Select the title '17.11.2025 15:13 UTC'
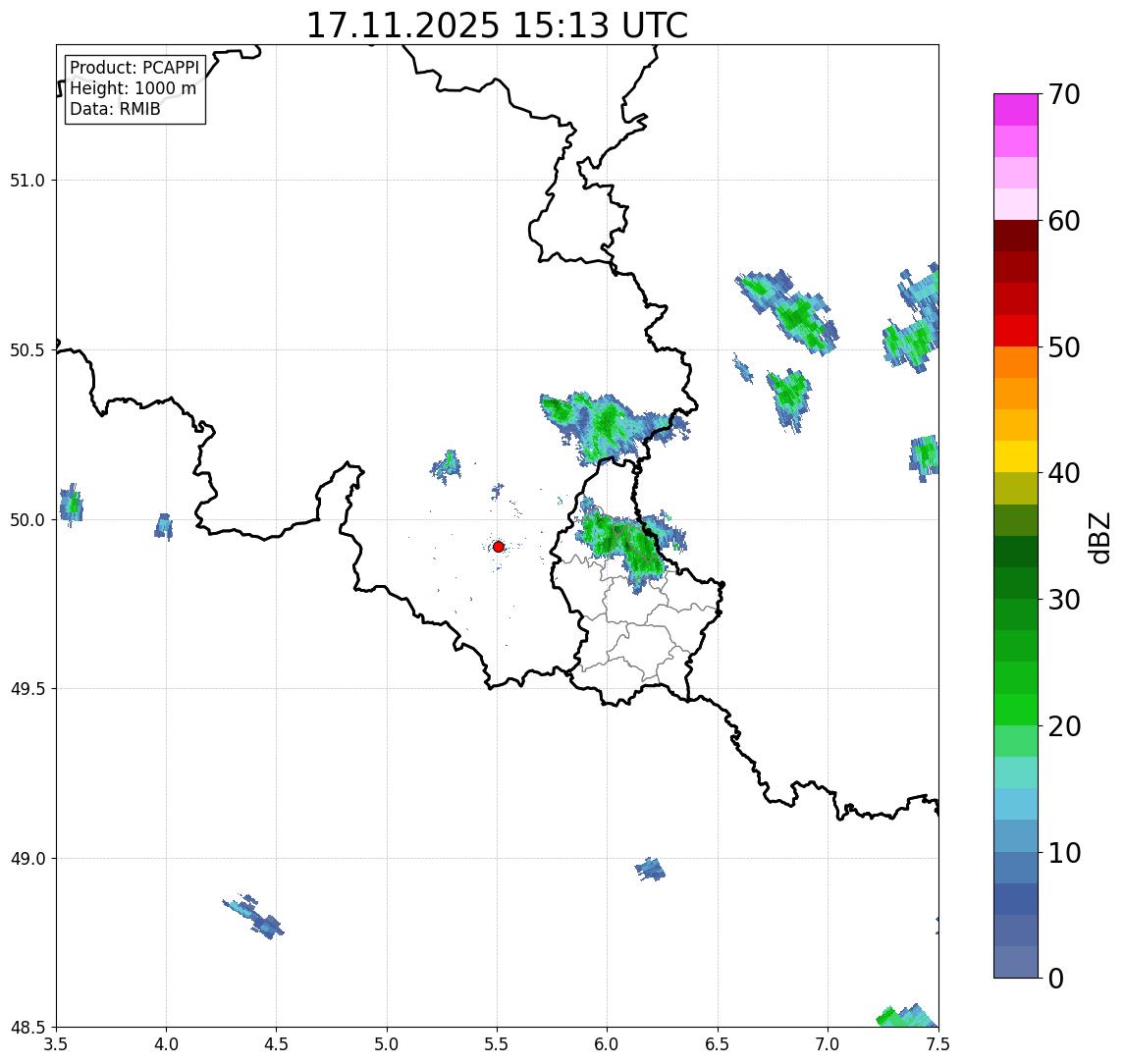The height and width of the screenshot is (1064, 1124). click(497, 26)
